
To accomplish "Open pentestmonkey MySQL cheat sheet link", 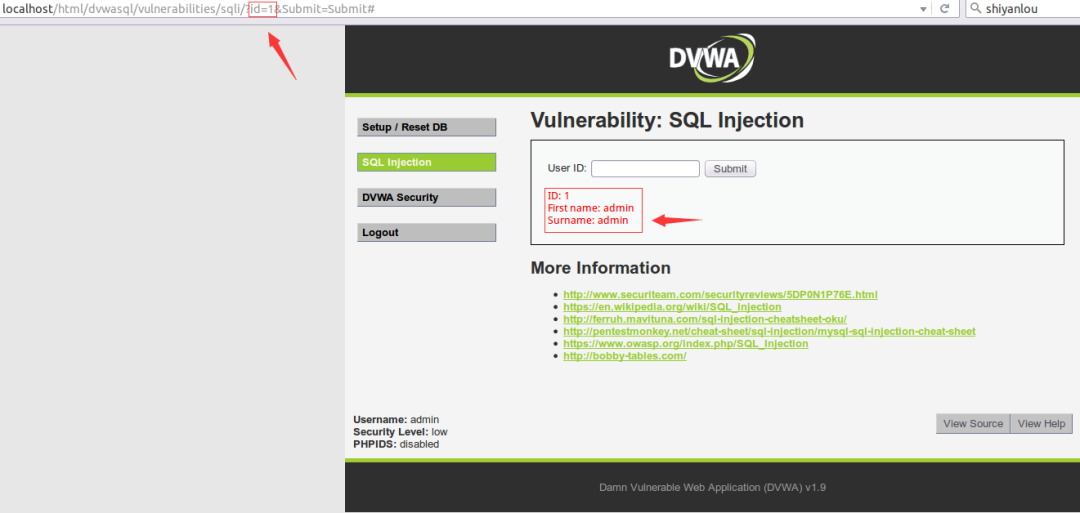I will click(x=769, y=331).
